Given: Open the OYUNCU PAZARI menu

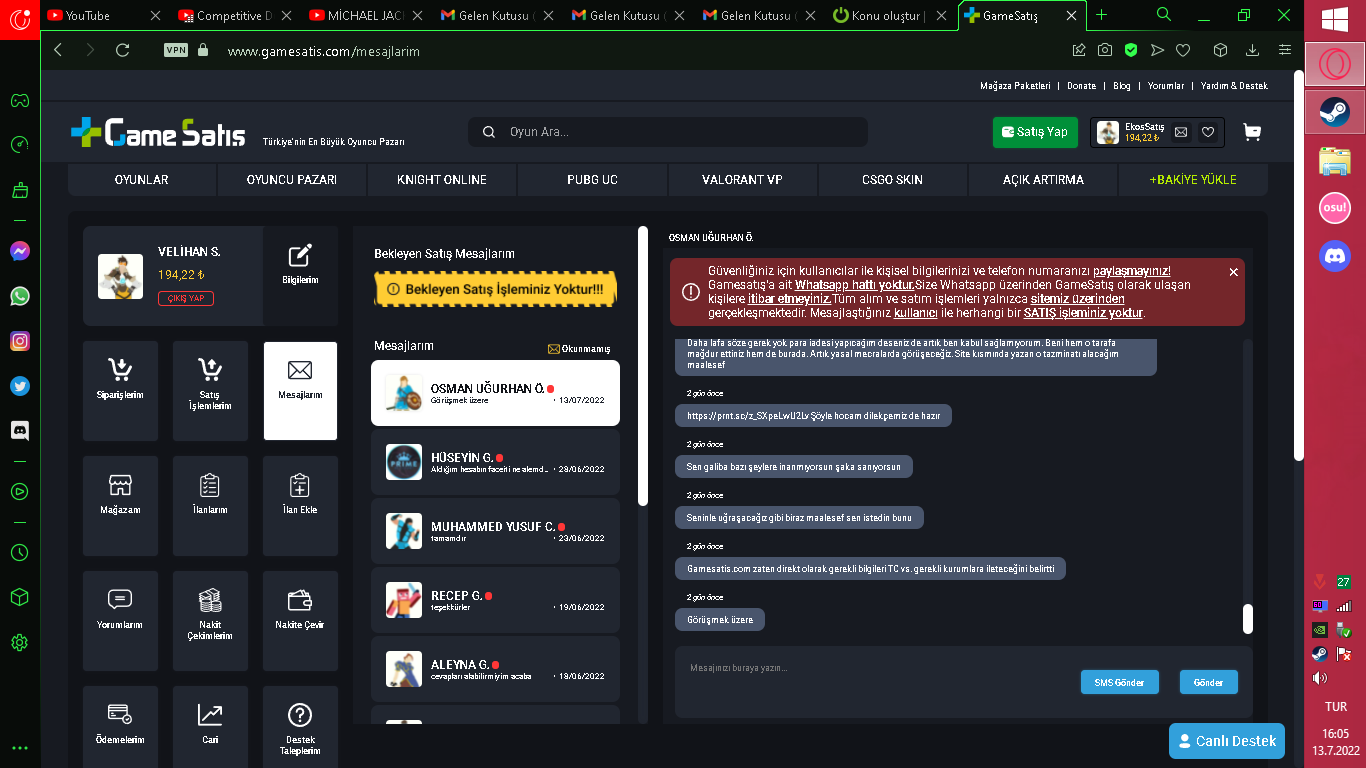Looking at the screenshot, I should click(x=292, y=180).
